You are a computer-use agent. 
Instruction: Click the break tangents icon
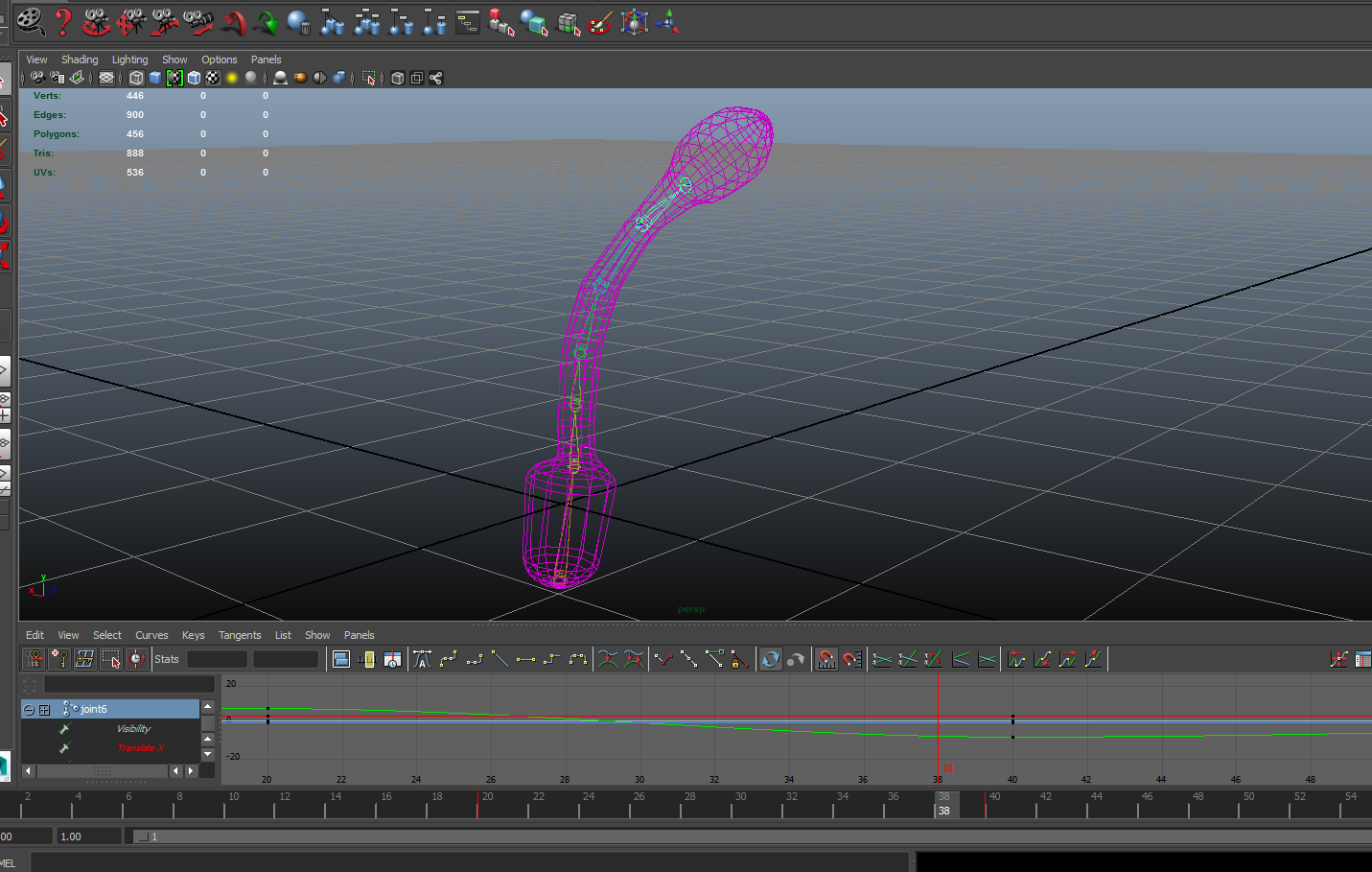pos(663,659)
